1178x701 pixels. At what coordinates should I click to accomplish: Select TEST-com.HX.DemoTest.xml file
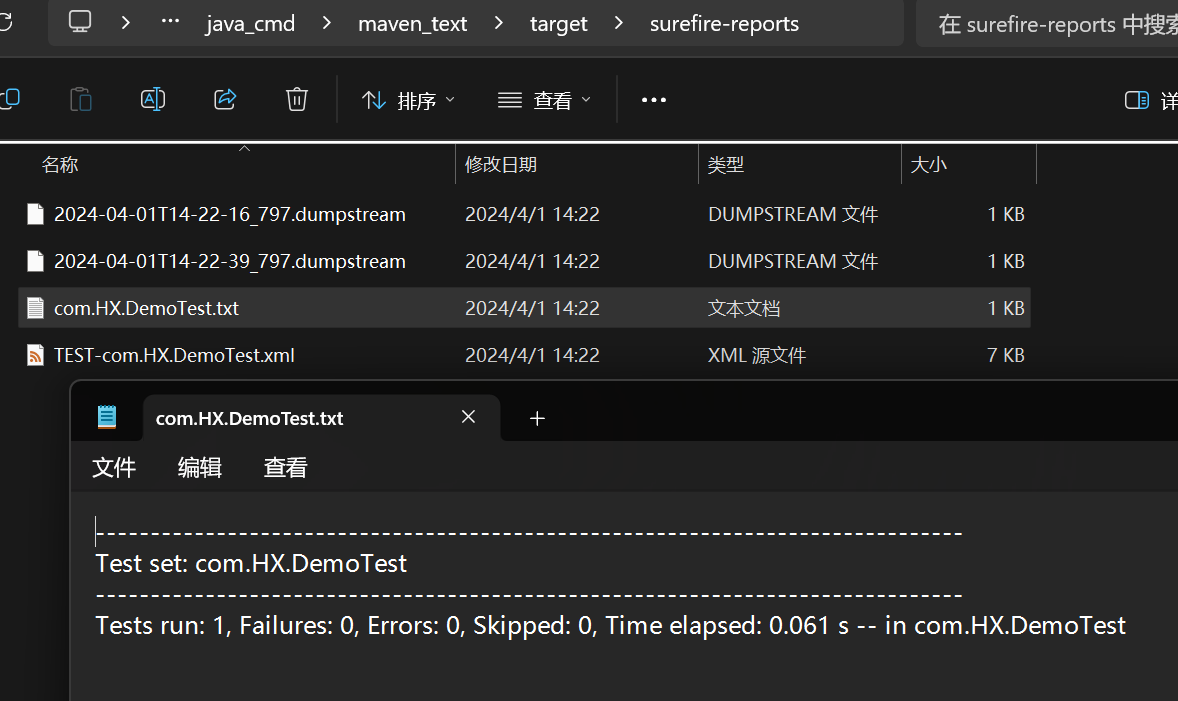click(174, 355)
